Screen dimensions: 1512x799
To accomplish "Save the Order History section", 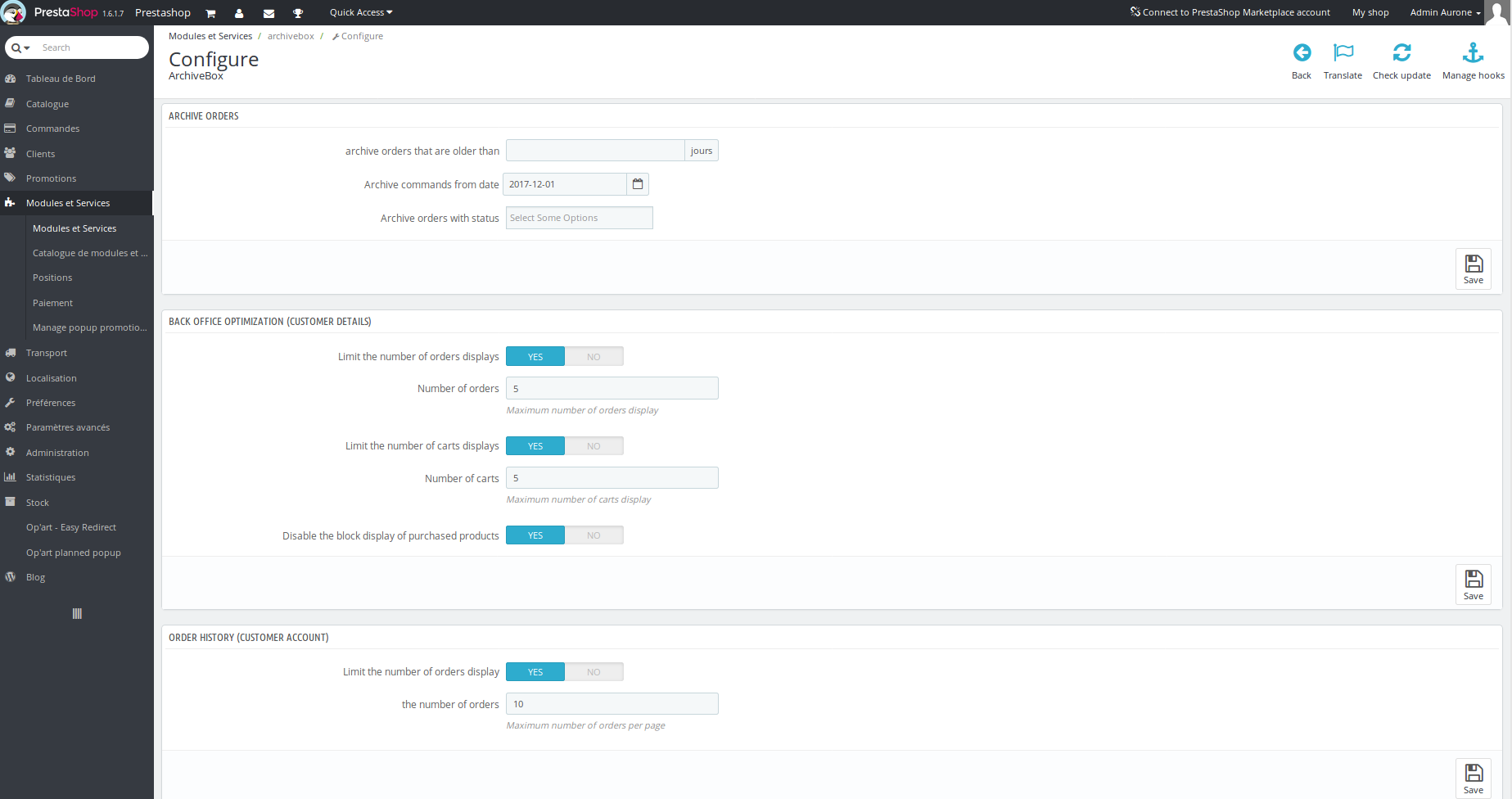I will tap(1474, 779).
